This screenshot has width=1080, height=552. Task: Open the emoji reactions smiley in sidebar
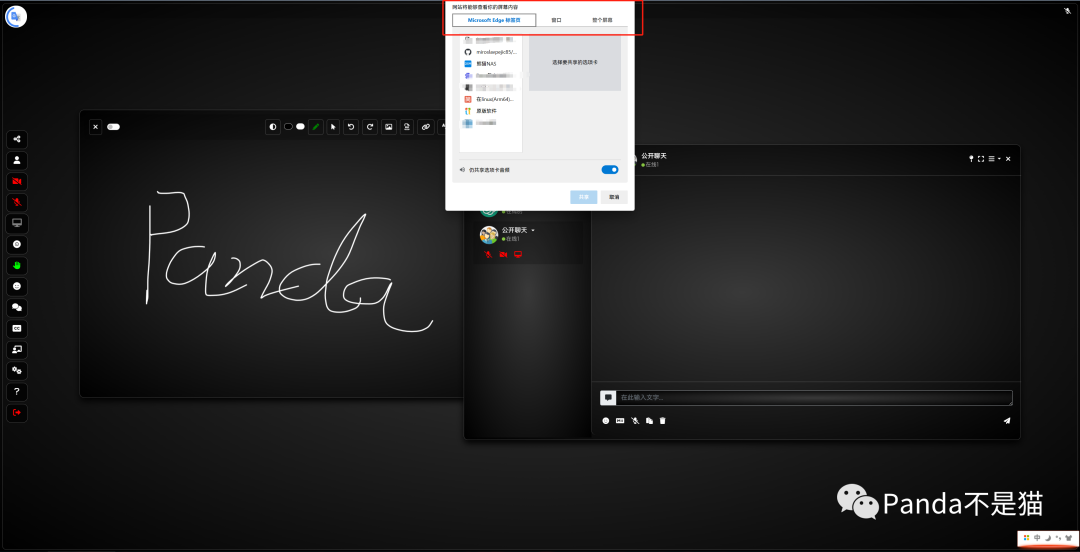(17, 287)
